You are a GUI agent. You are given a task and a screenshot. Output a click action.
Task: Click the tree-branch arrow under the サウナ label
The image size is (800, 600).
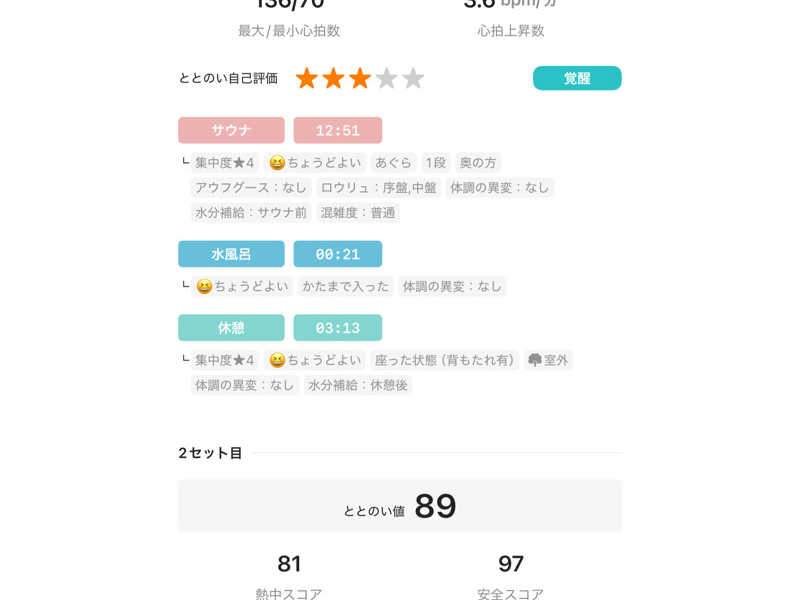pyautogui.click(x=185, y=161)
